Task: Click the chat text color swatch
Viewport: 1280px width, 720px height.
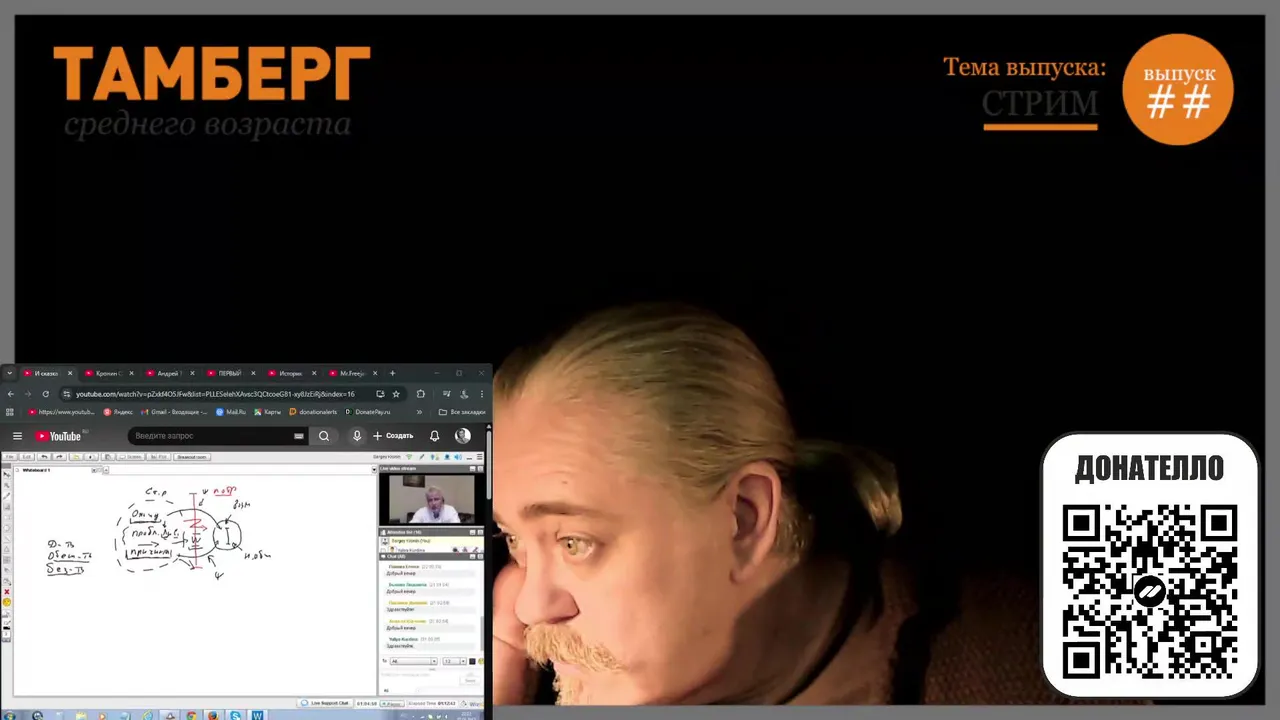Action: point(472,661)
